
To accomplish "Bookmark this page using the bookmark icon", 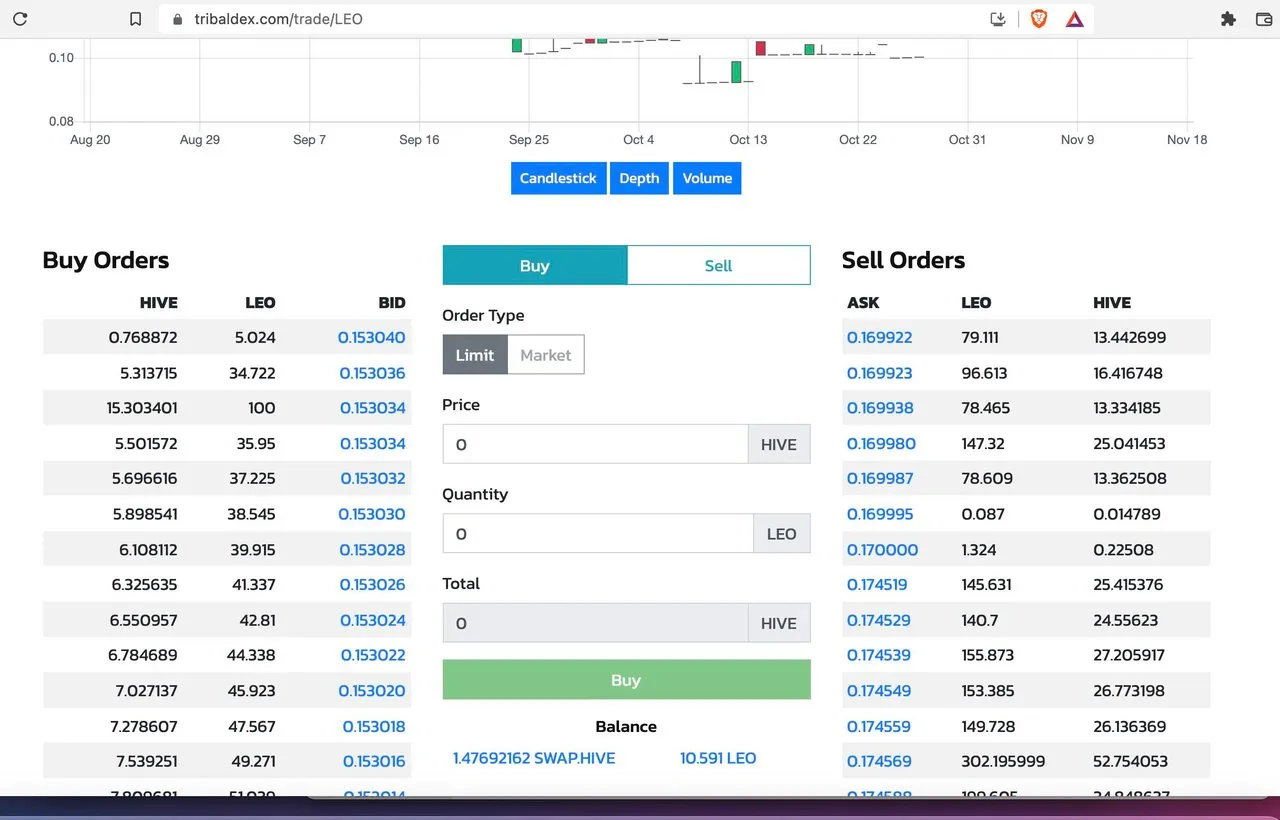I will coord(136,19).
